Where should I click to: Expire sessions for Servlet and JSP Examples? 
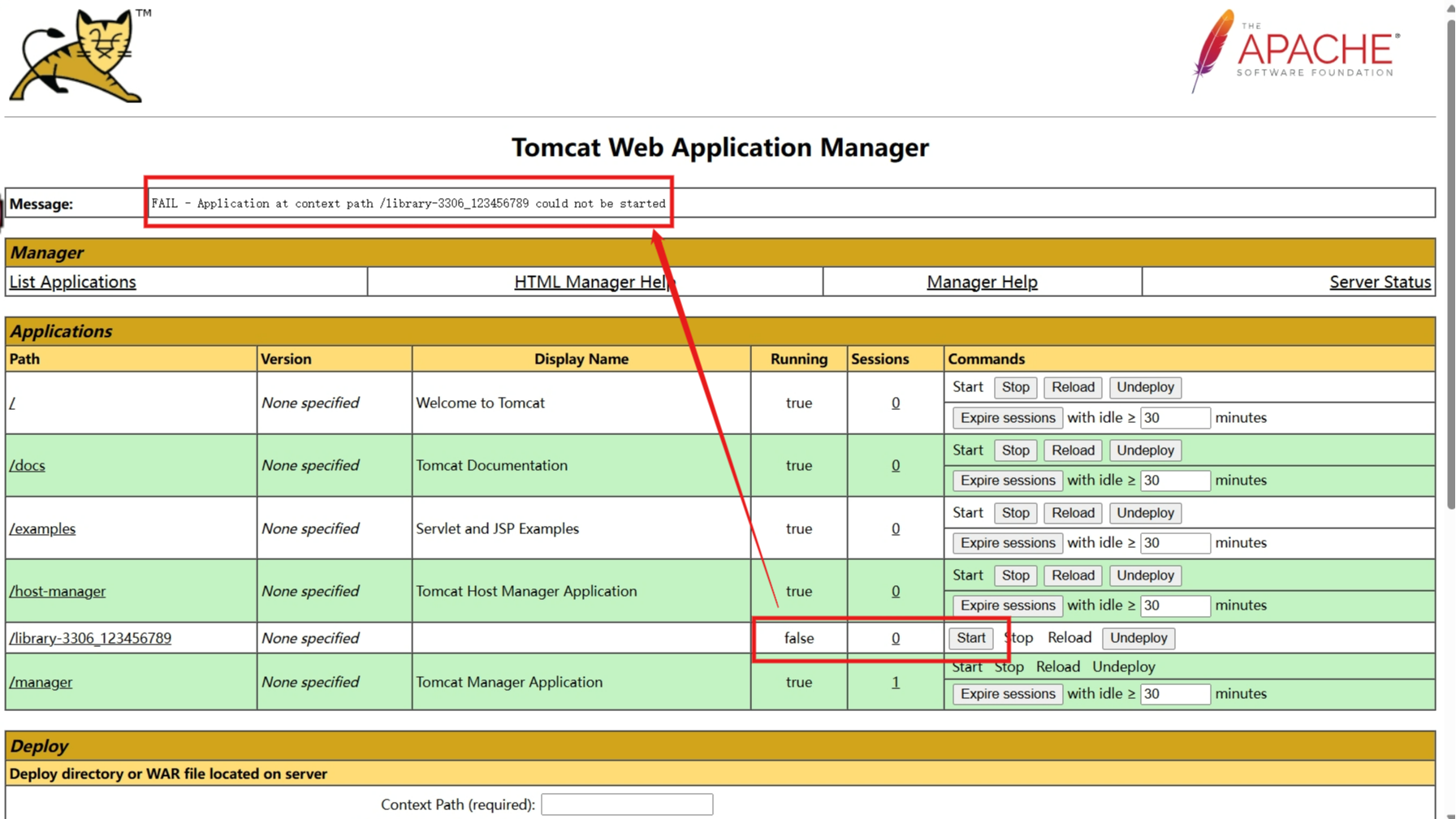(1008, 543)
